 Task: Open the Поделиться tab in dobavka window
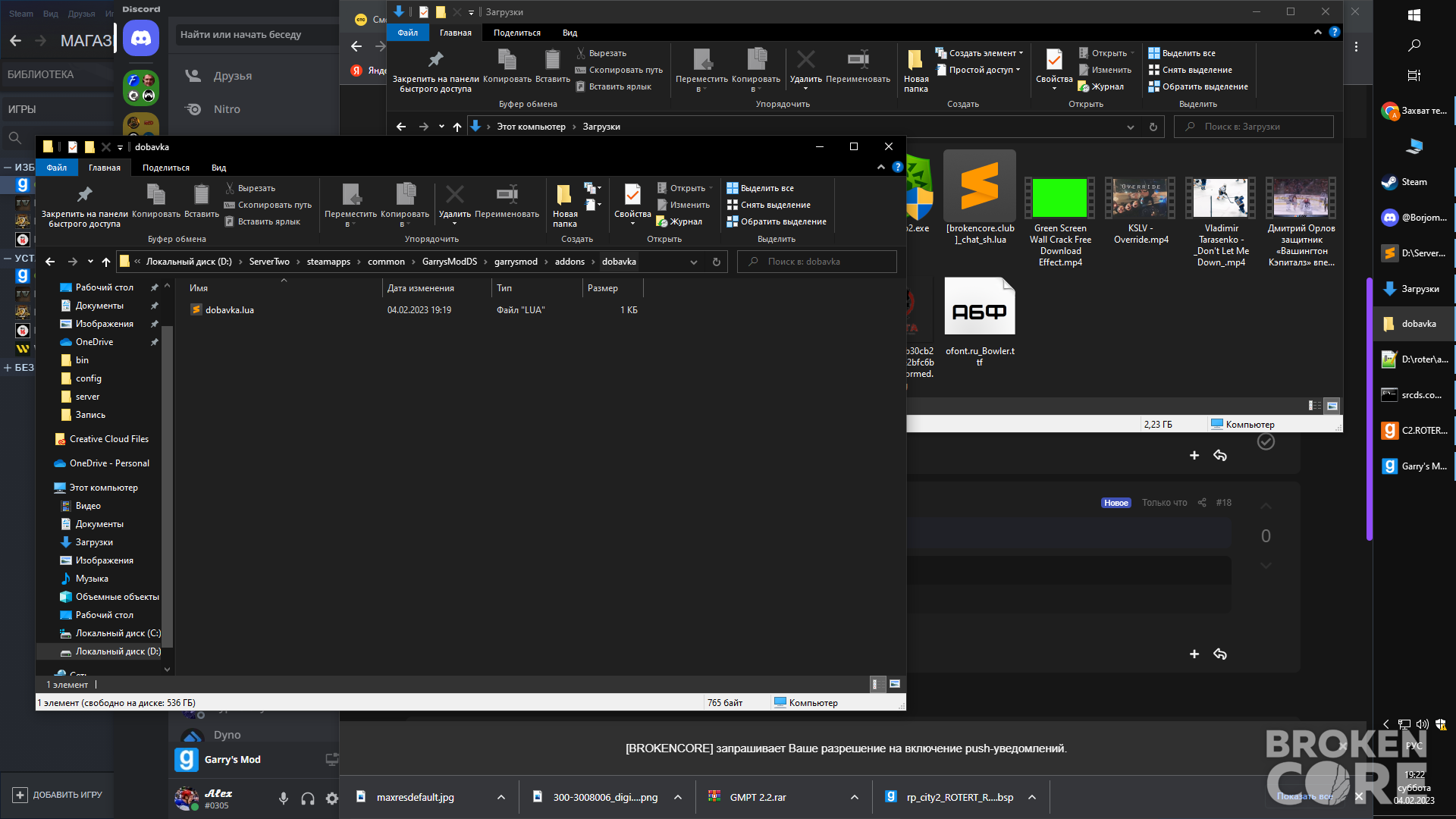166,168
